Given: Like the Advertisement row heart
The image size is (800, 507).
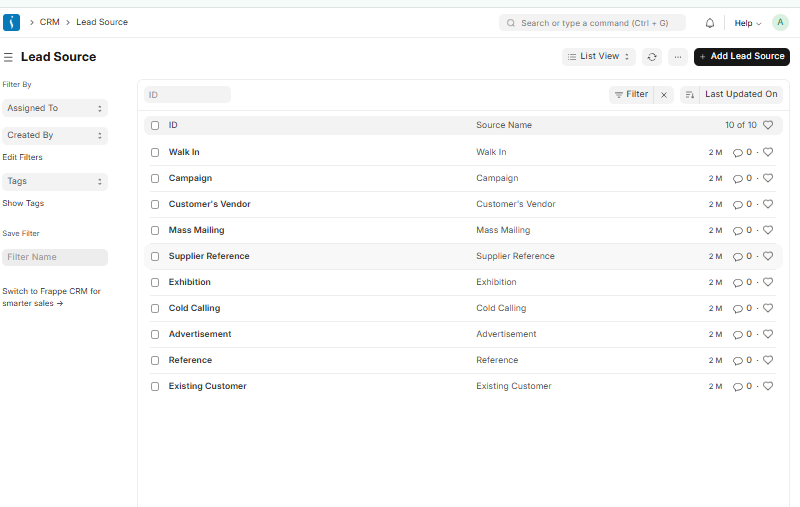Looking at the screenshot, I should tap(768, 334).
